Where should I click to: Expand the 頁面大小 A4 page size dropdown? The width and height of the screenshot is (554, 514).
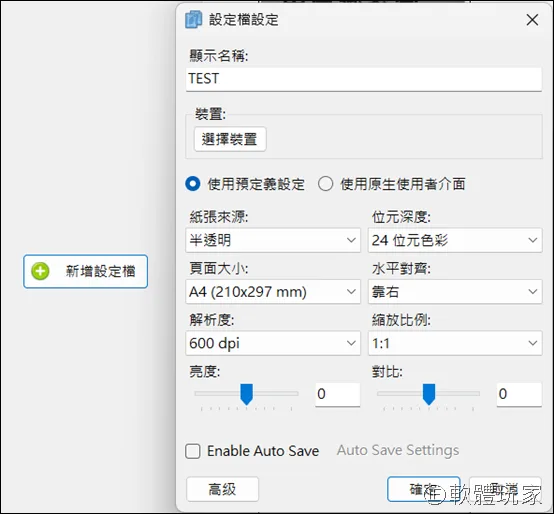[273, 292]
